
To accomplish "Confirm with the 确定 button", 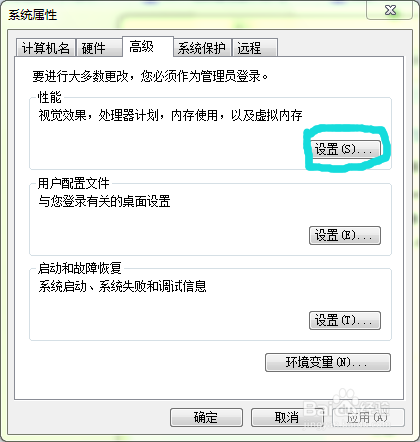I will click(x=206, y=418).
